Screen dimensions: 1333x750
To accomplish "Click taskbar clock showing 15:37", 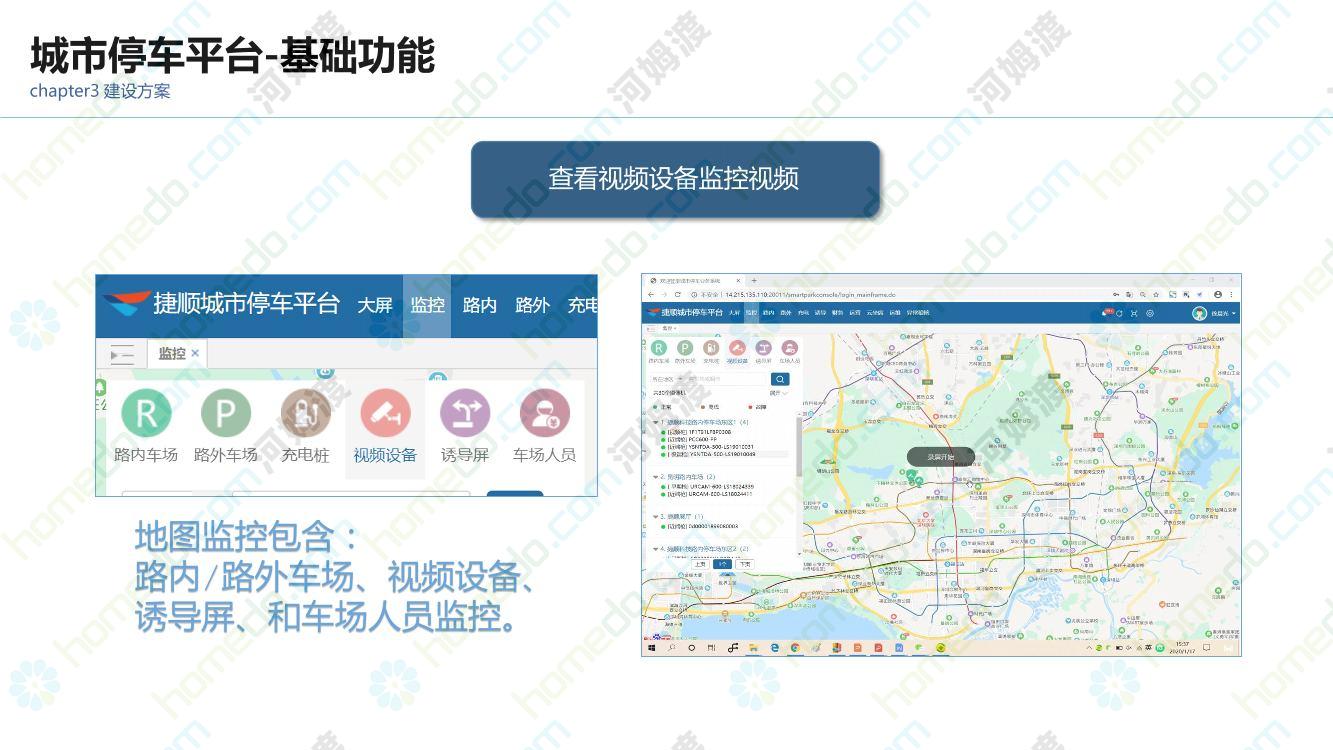I will pos(1183,648).
